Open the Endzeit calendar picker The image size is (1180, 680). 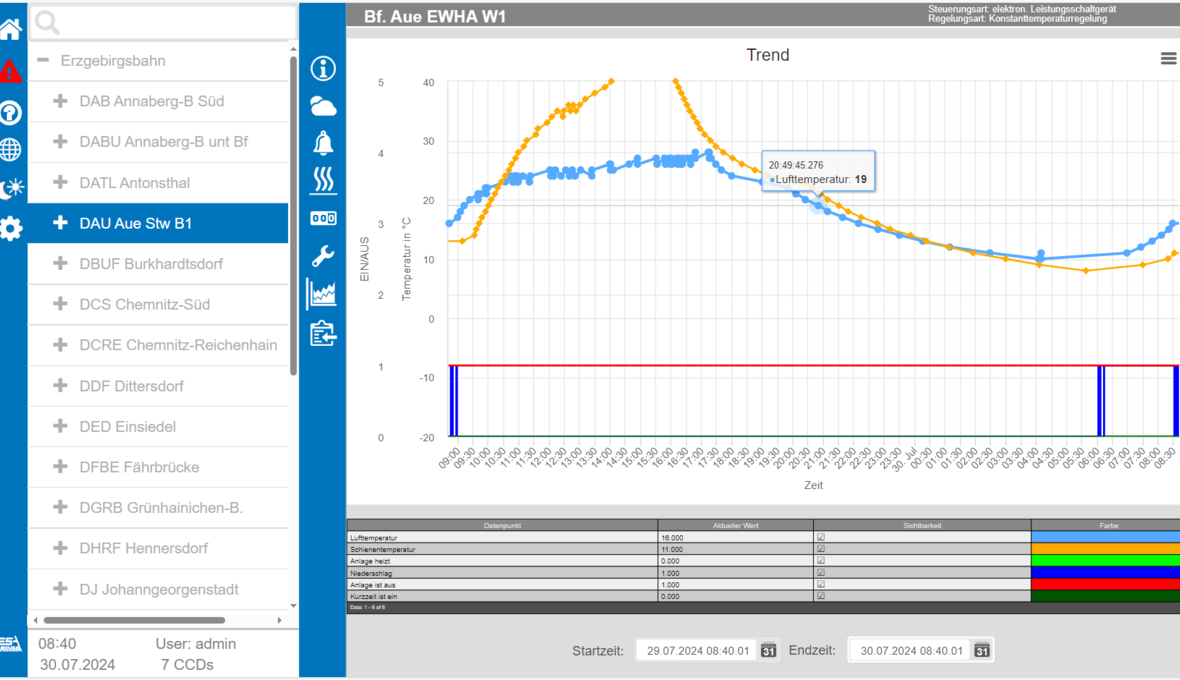(982, 650)
